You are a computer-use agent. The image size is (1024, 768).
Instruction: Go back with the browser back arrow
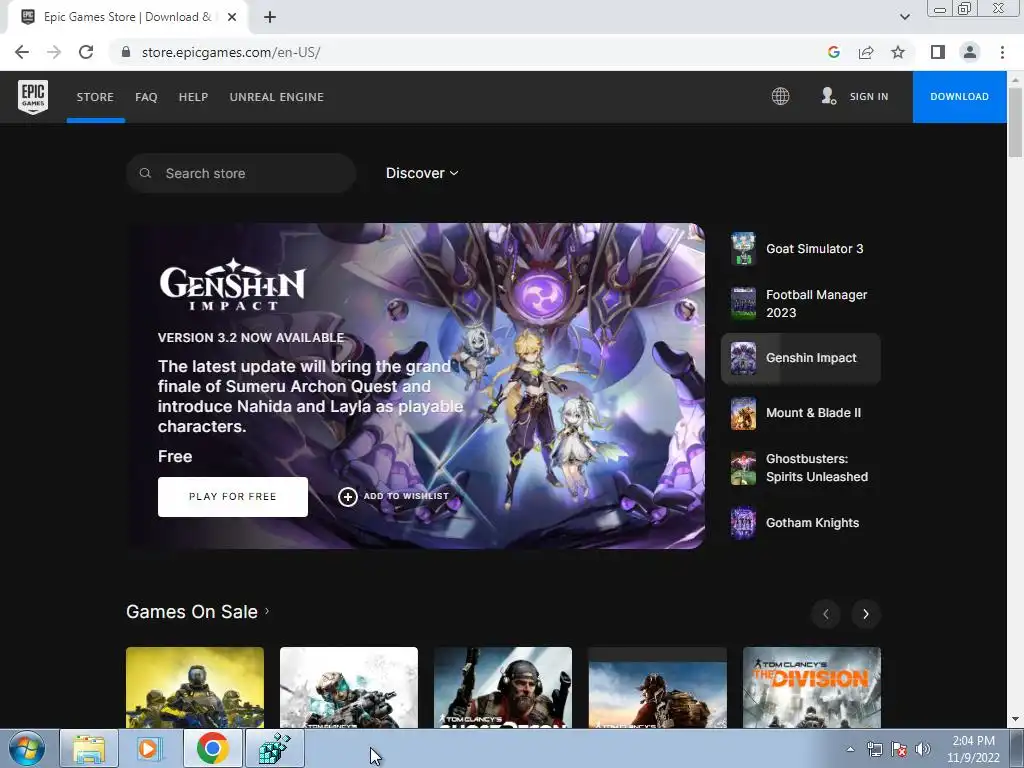[22, 52]
